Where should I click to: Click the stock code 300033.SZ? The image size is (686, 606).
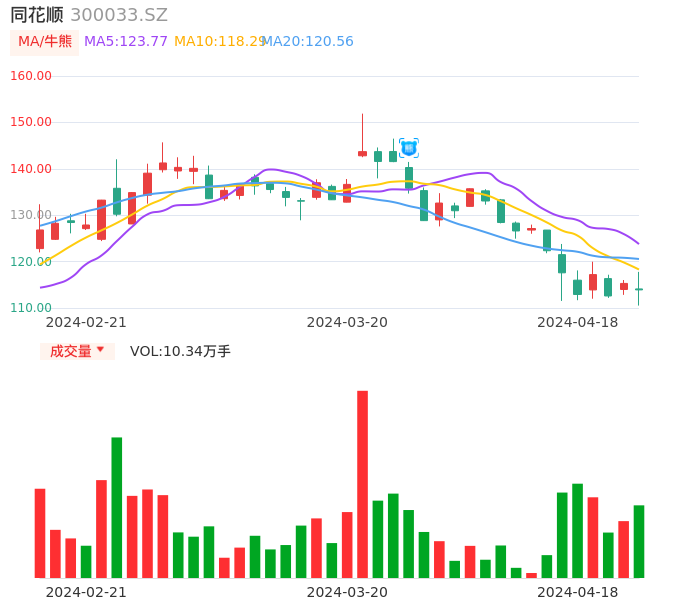pos(119,15)
